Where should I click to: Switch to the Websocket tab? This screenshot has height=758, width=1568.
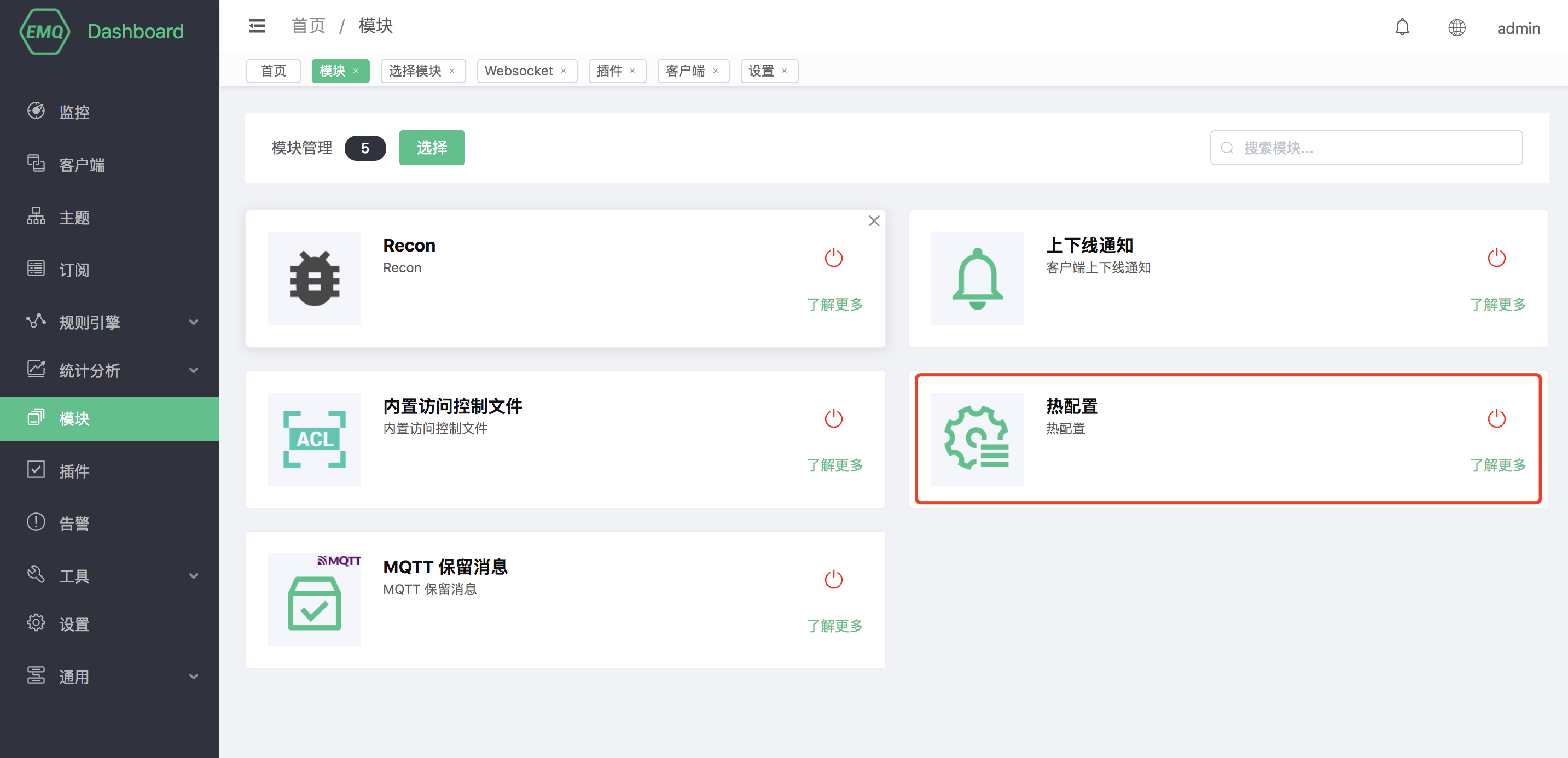pos(518,71)
